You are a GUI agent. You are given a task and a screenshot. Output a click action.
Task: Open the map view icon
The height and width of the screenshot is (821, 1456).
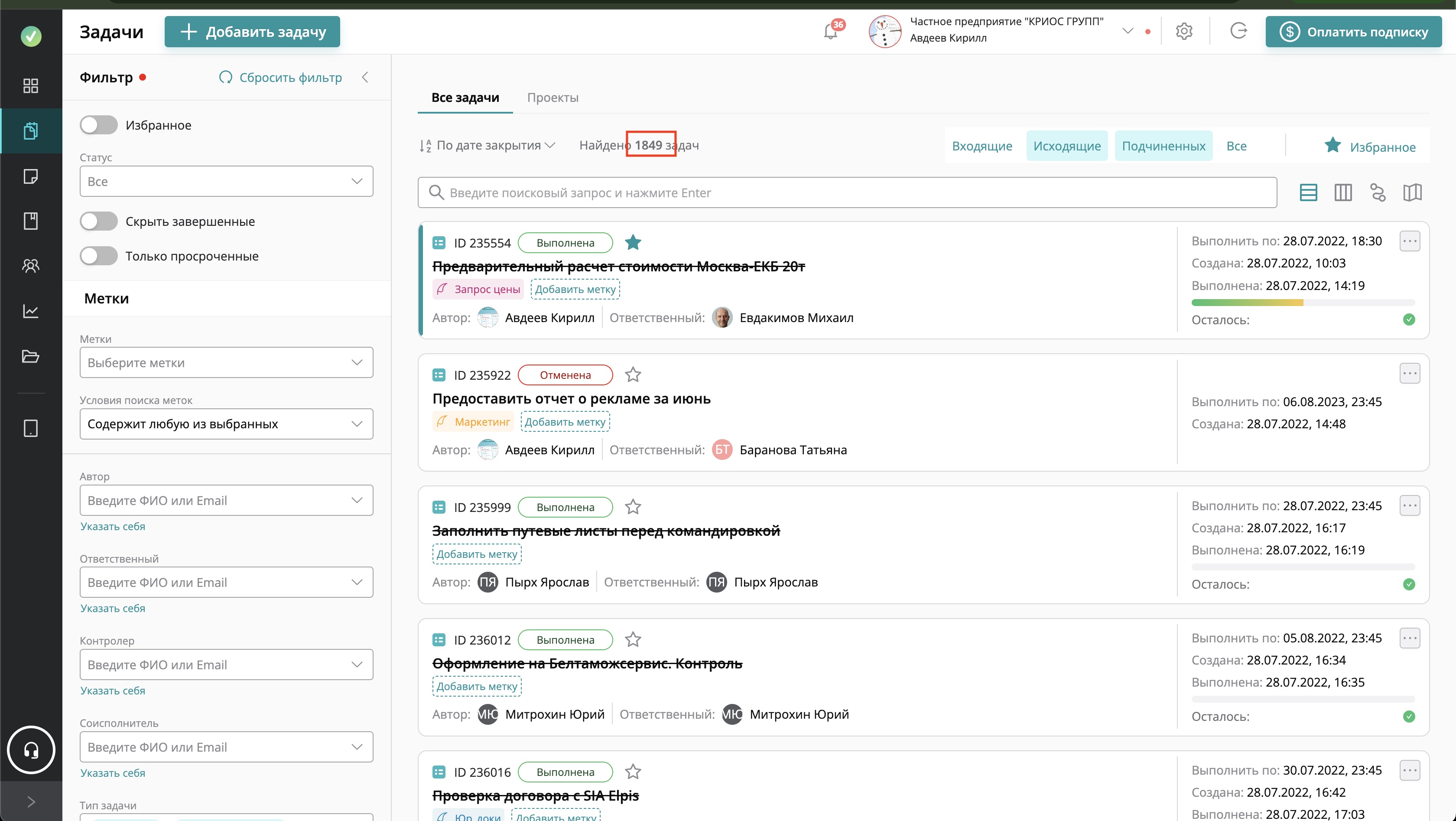[1412, 193]
